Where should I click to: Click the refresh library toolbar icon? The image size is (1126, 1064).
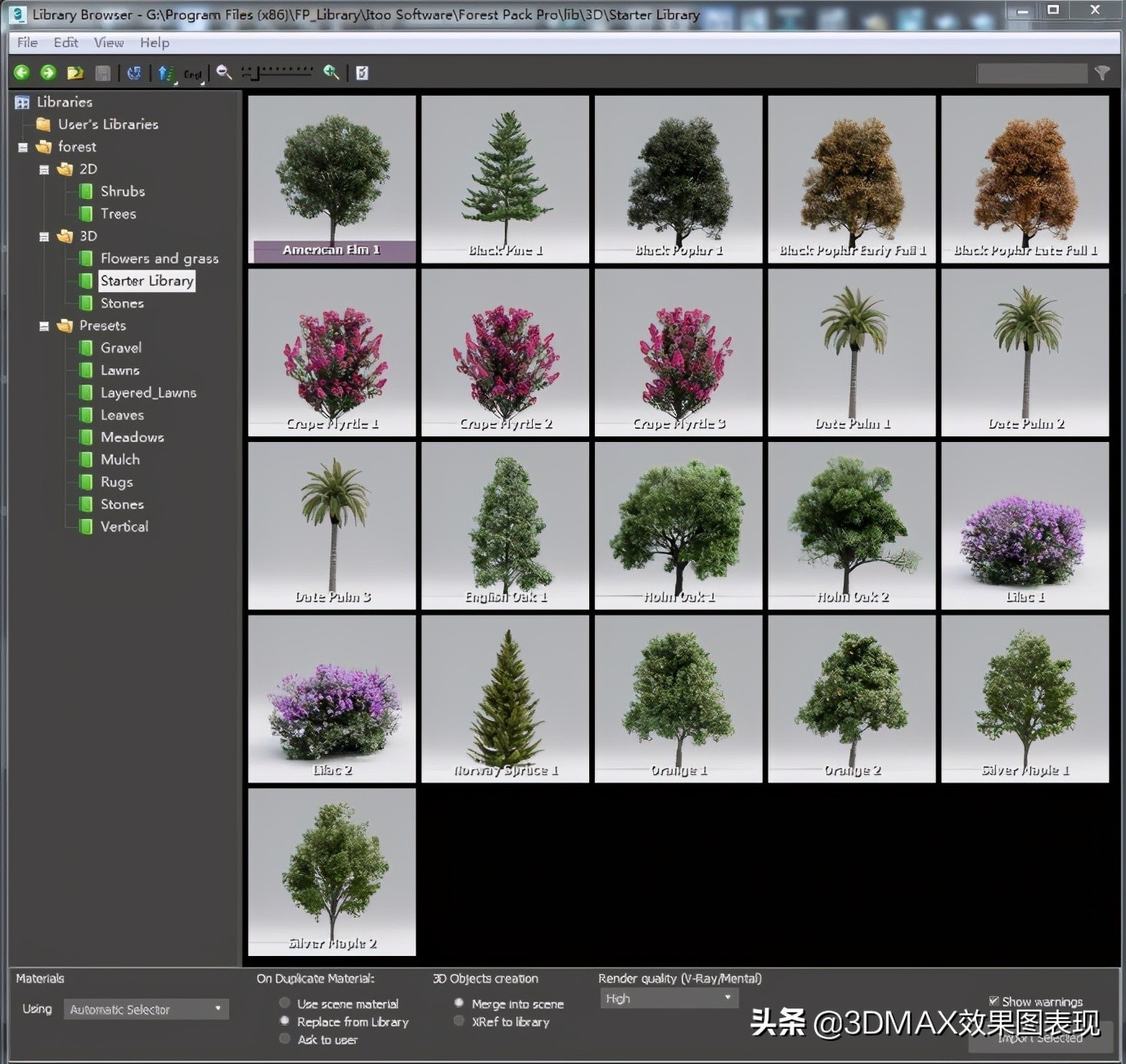pos(134,73)
